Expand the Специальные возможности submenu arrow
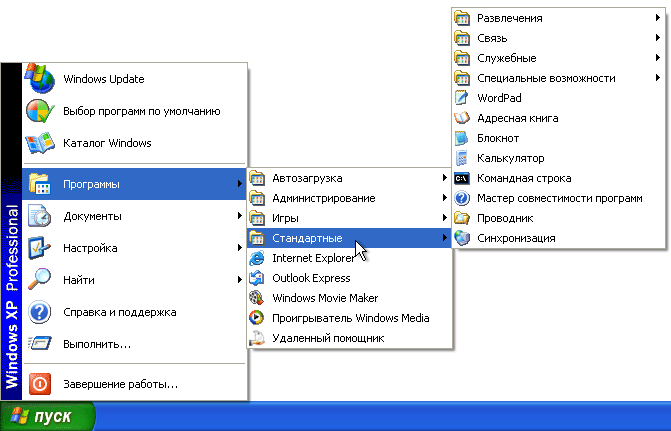 pyautogui.click(x=658, y=78)
